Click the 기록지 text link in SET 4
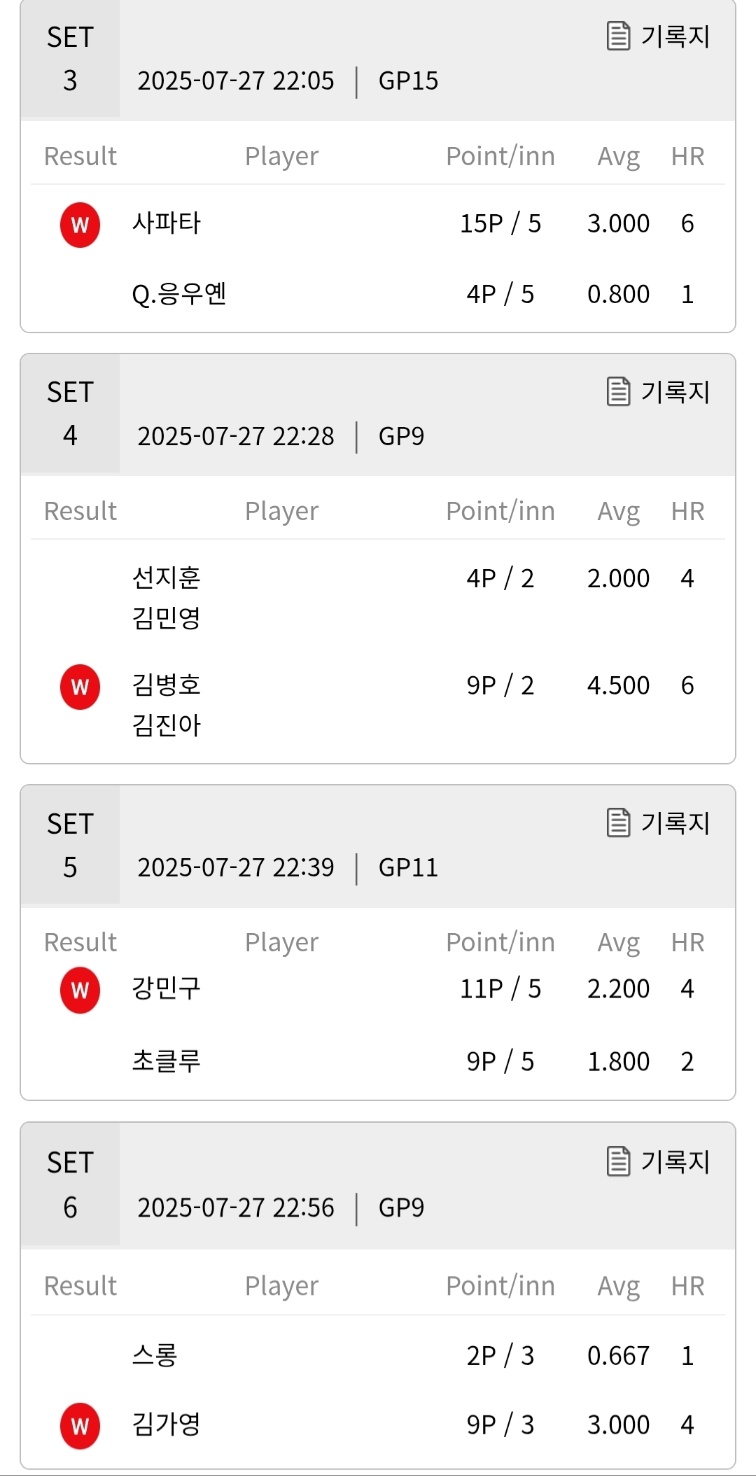This screenshot has height=1476, width=756. (675, 391)
